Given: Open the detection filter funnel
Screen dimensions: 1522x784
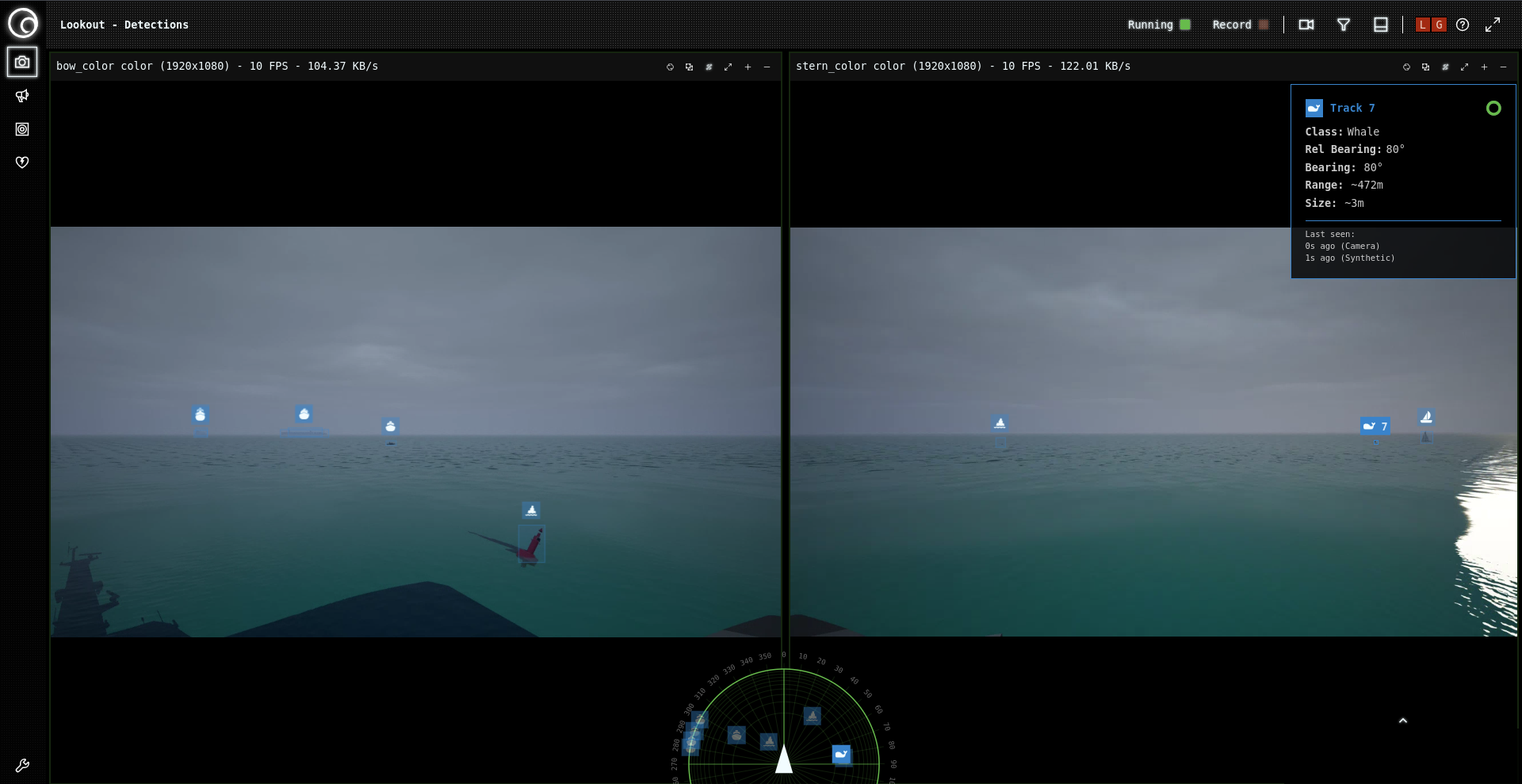Looking at the screenshot, I should 1343,25.
